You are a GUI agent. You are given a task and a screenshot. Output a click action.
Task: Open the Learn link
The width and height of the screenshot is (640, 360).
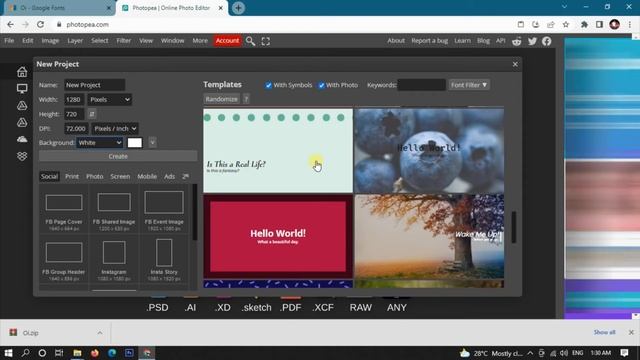click(x=462, y=41)
